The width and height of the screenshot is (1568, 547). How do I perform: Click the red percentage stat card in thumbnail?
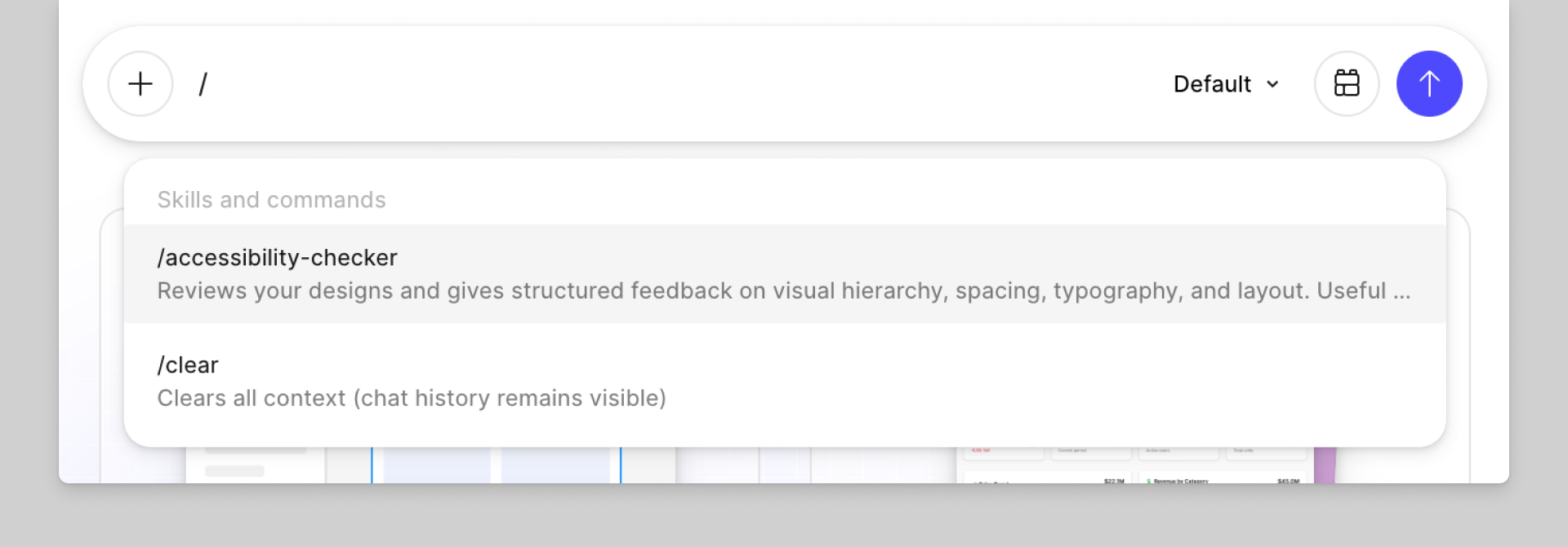coord(1003,452)
